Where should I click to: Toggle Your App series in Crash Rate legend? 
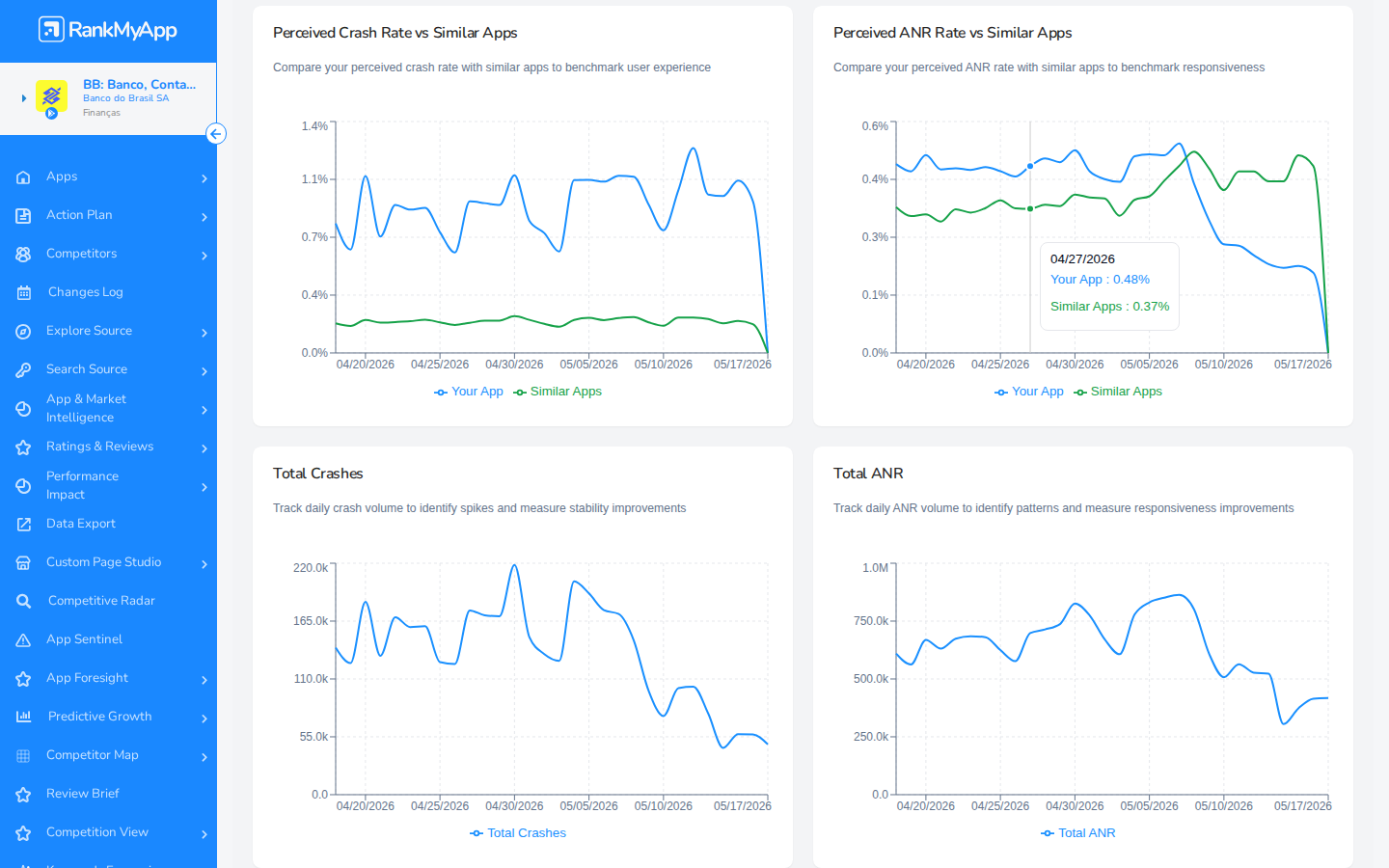[x=469, y=392]
